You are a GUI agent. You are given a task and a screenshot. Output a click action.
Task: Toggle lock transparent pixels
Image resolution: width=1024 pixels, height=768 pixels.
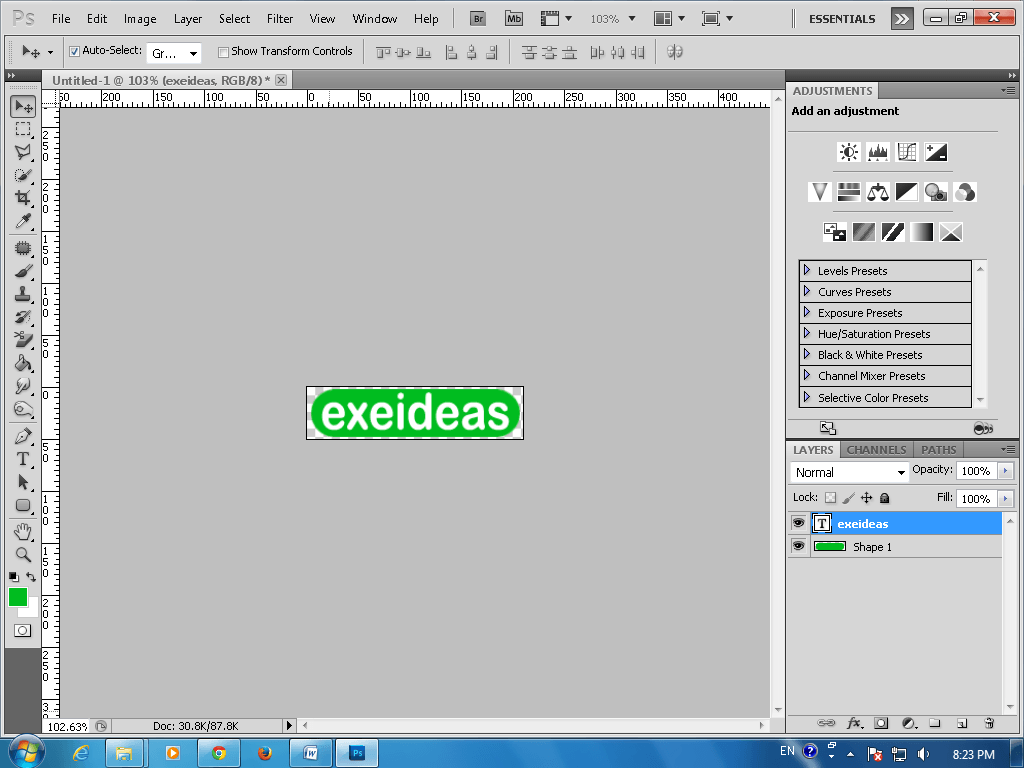[x=830, y=498]
